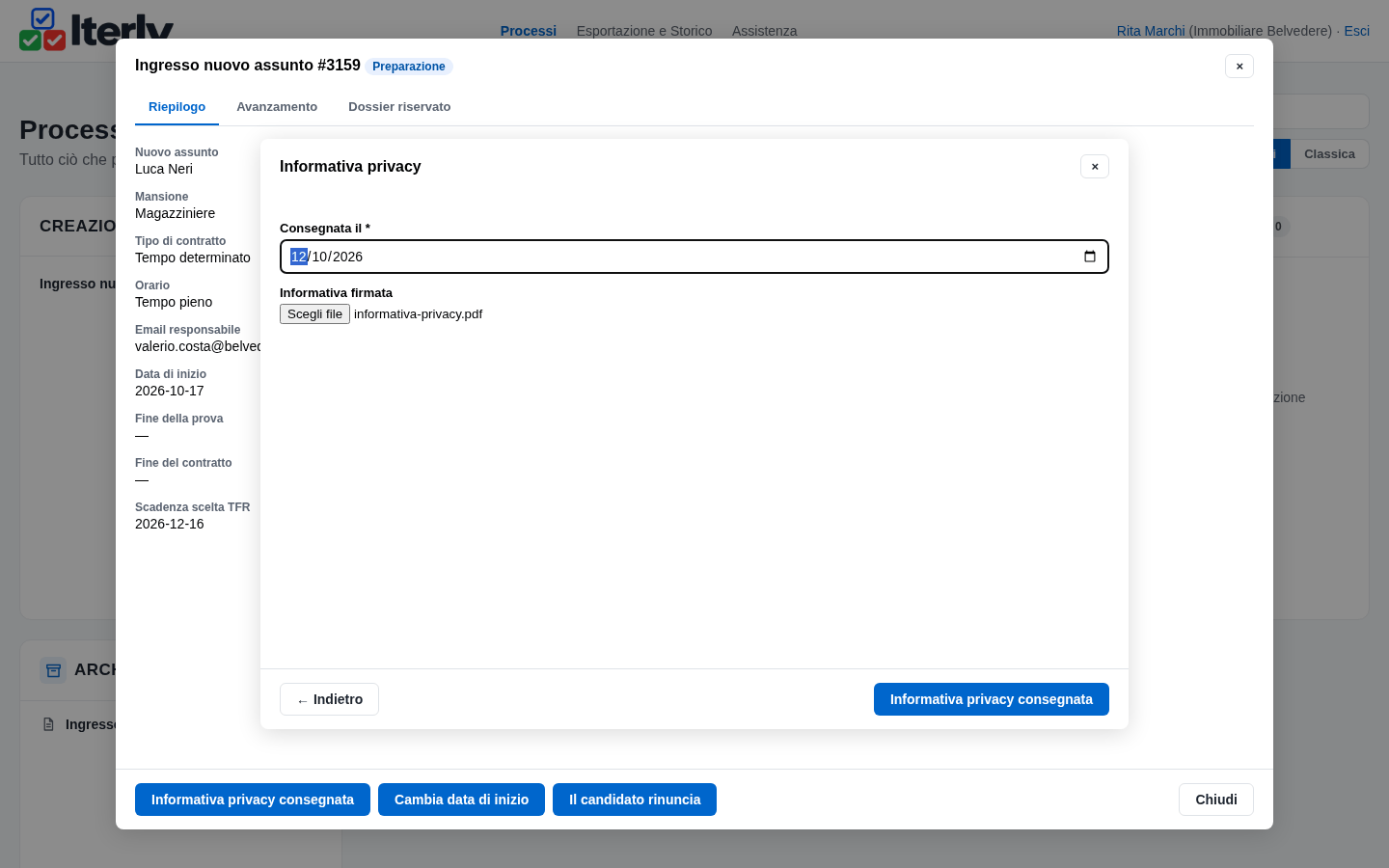Open the Avanzamento tab
The height and width of the screenshot is (868, 1389).
(x=277, y=107)
